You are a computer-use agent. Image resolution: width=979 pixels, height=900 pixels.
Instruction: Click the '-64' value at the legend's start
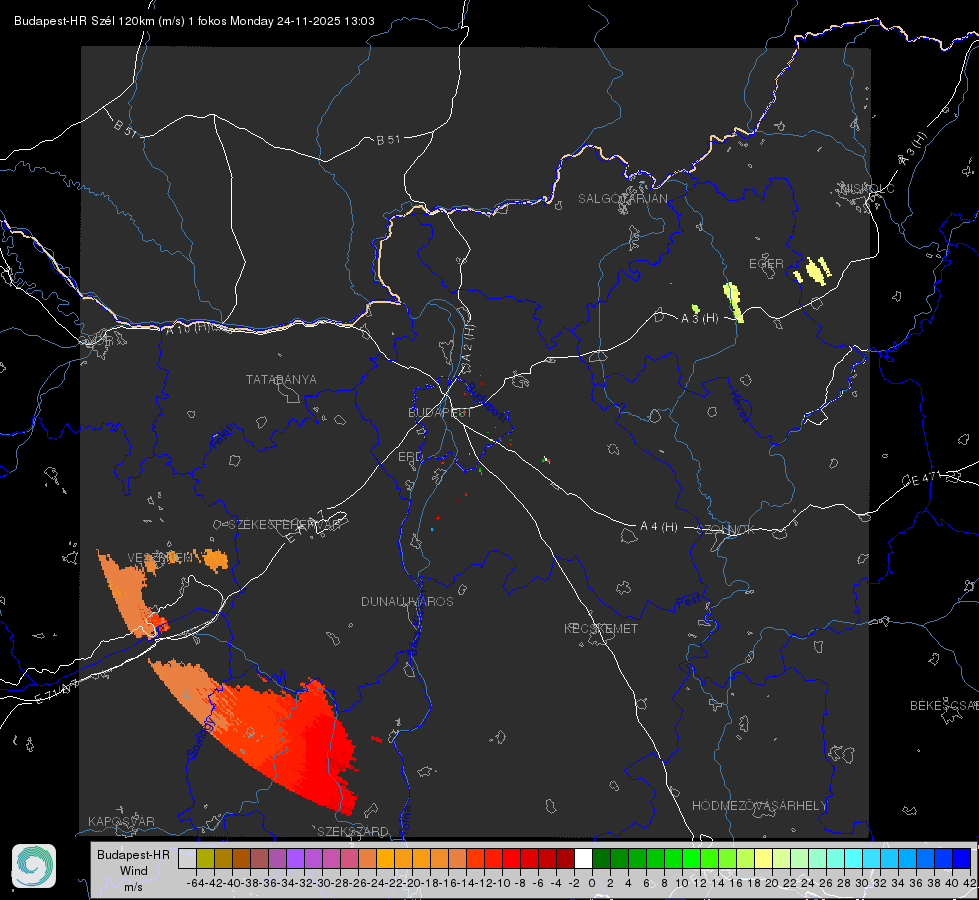pyautogui.click(x=195, y=883)
